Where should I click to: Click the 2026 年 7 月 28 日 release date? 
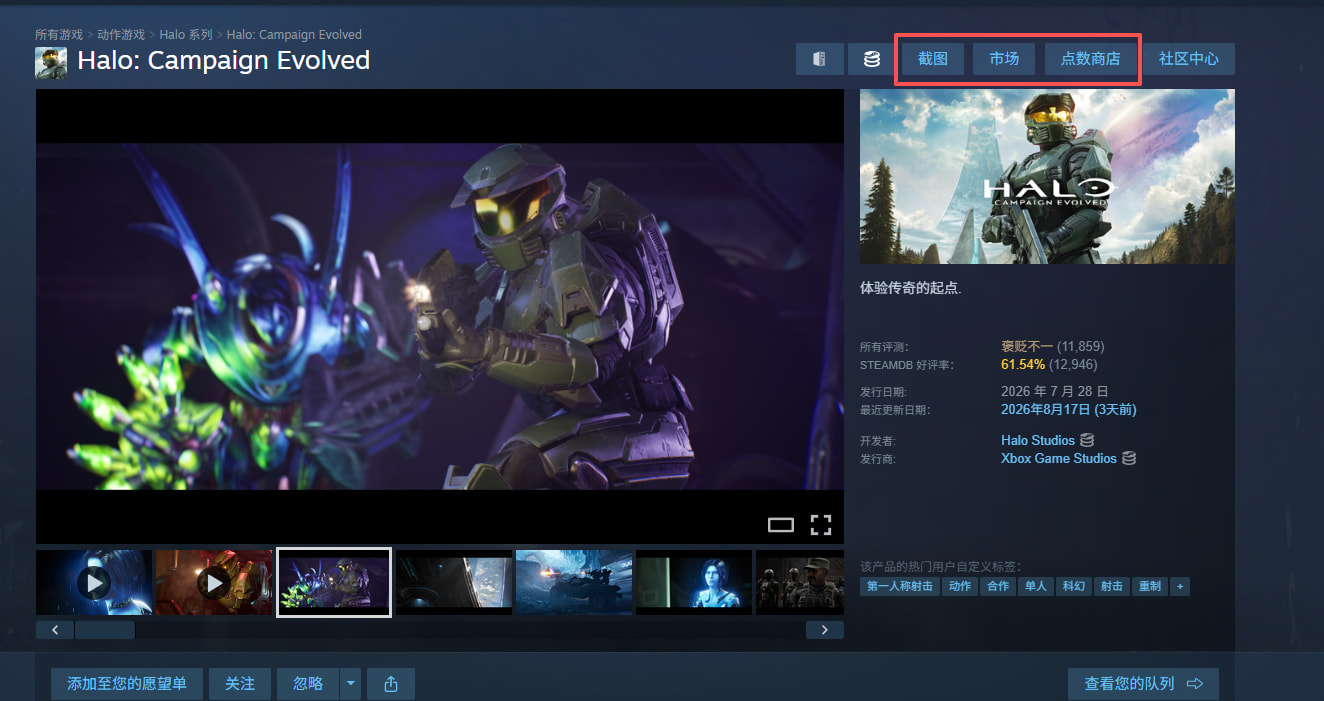click(x=1055, y=391)
